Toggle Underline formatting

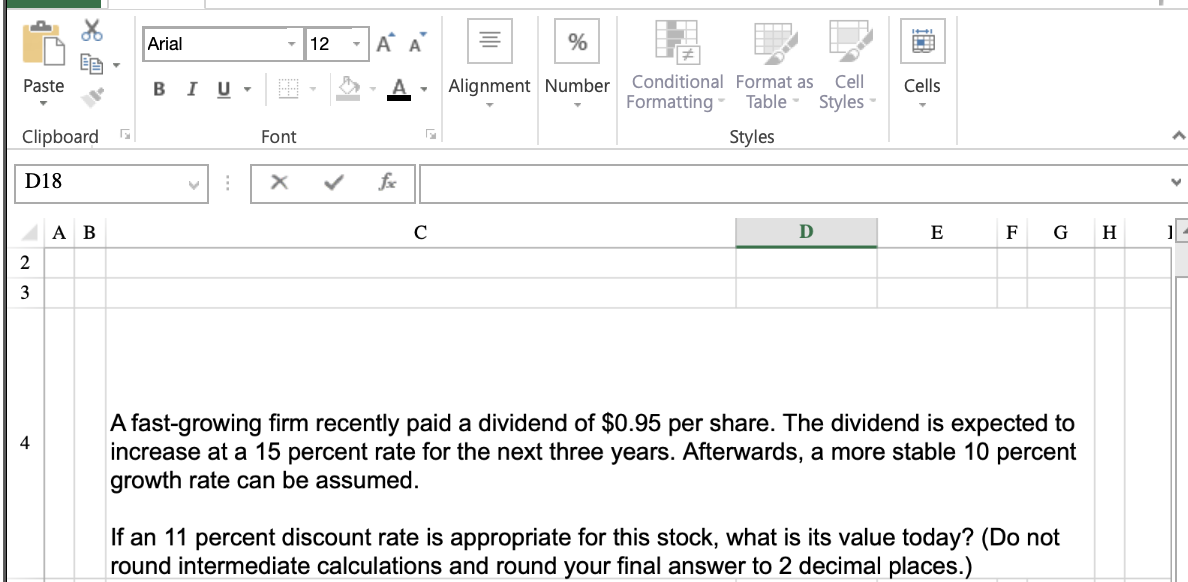click(x=224, y=89)
